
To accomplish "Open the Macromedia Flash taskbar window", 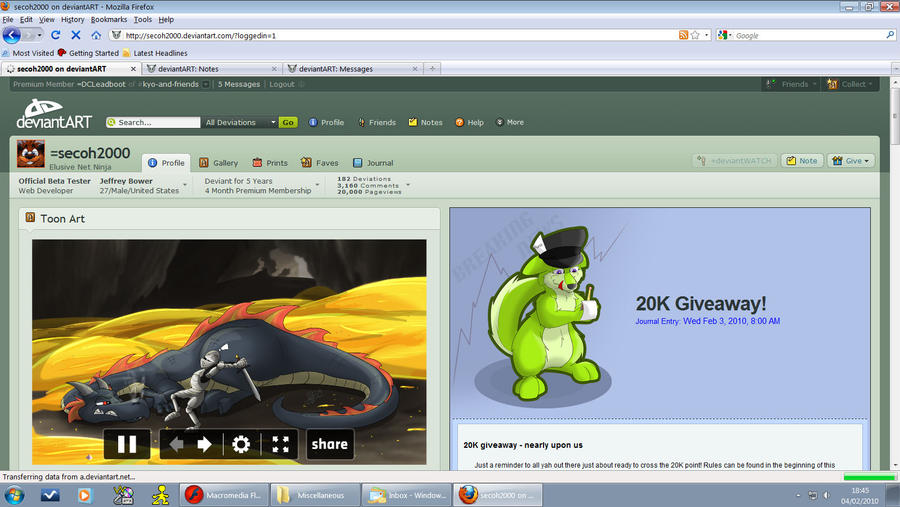I will [224, 494].
